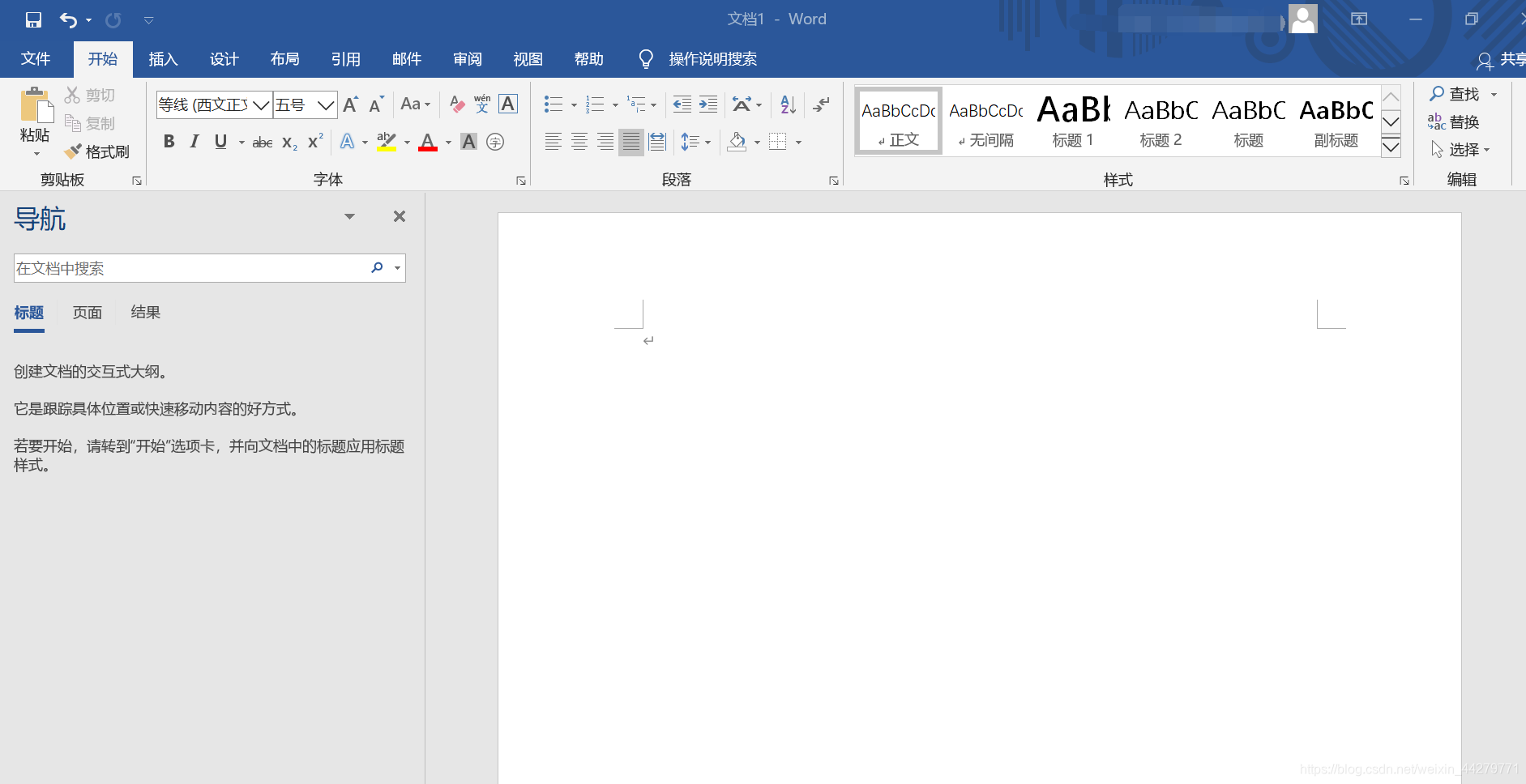Image resolution: width=1526 pixels, height=784 pixels.
Task: Open the Replace tool
Action: [x=1454, y=121]
